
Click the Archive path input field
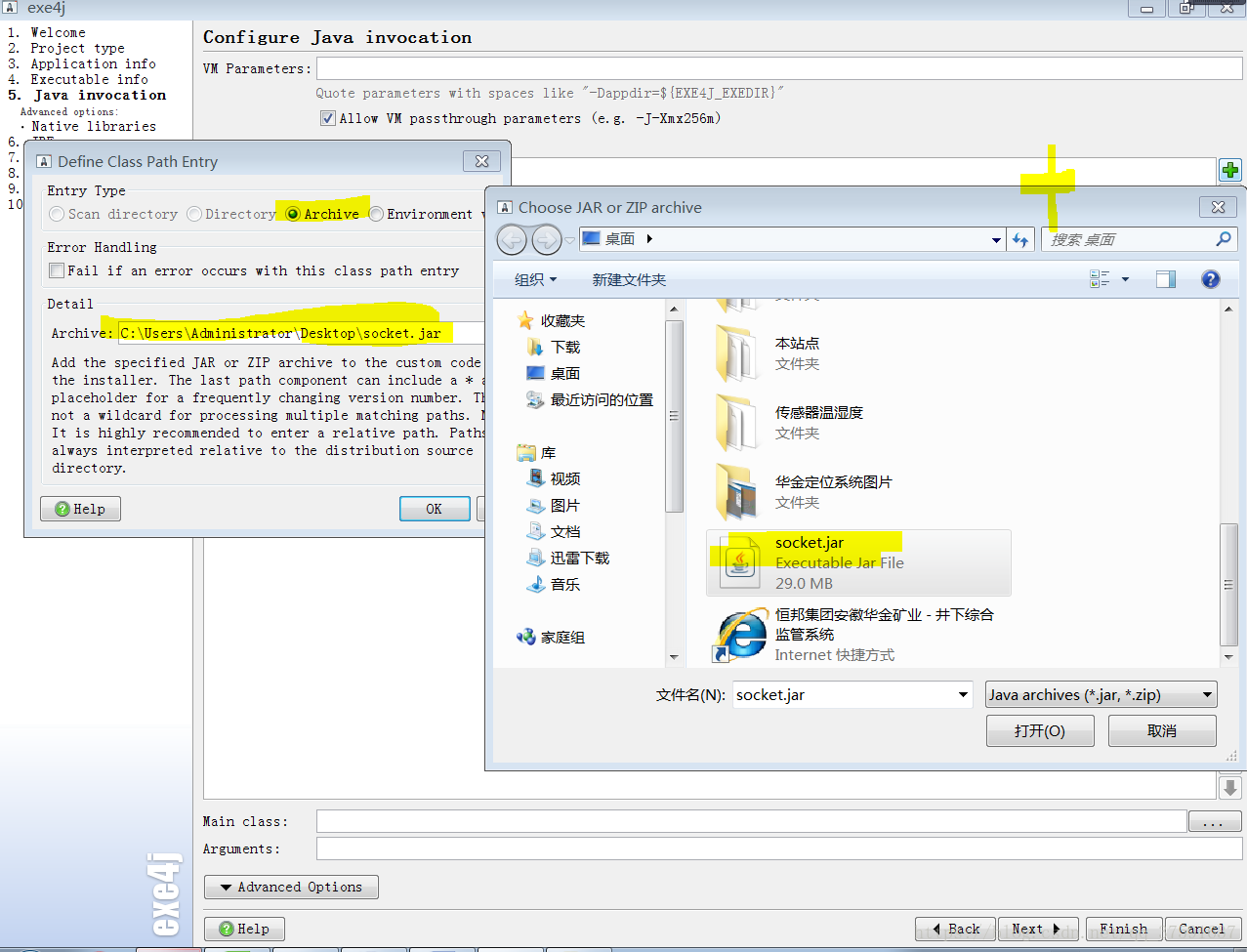[x=301, y=333]
